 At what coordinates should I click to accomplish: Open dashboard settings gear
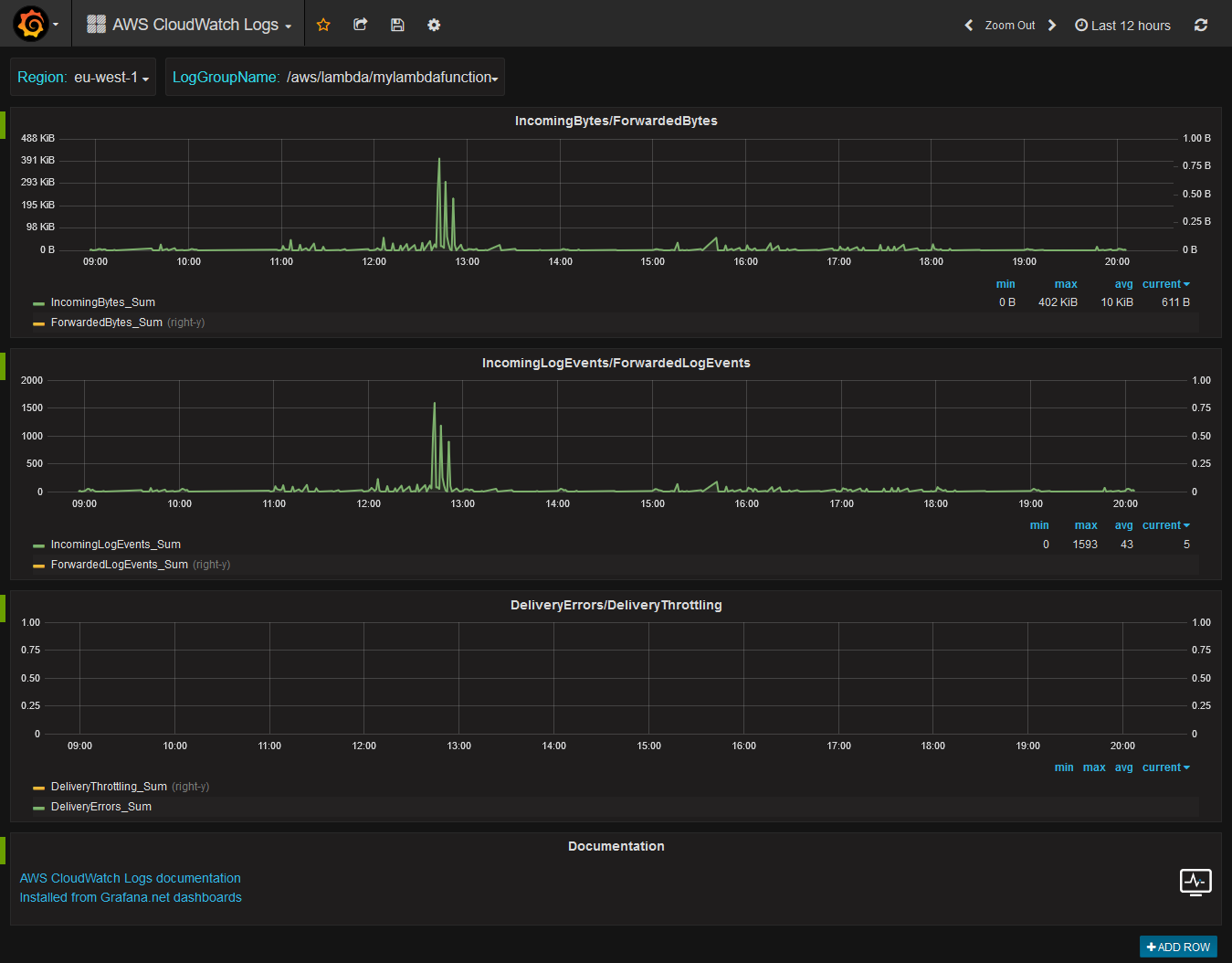434,25
